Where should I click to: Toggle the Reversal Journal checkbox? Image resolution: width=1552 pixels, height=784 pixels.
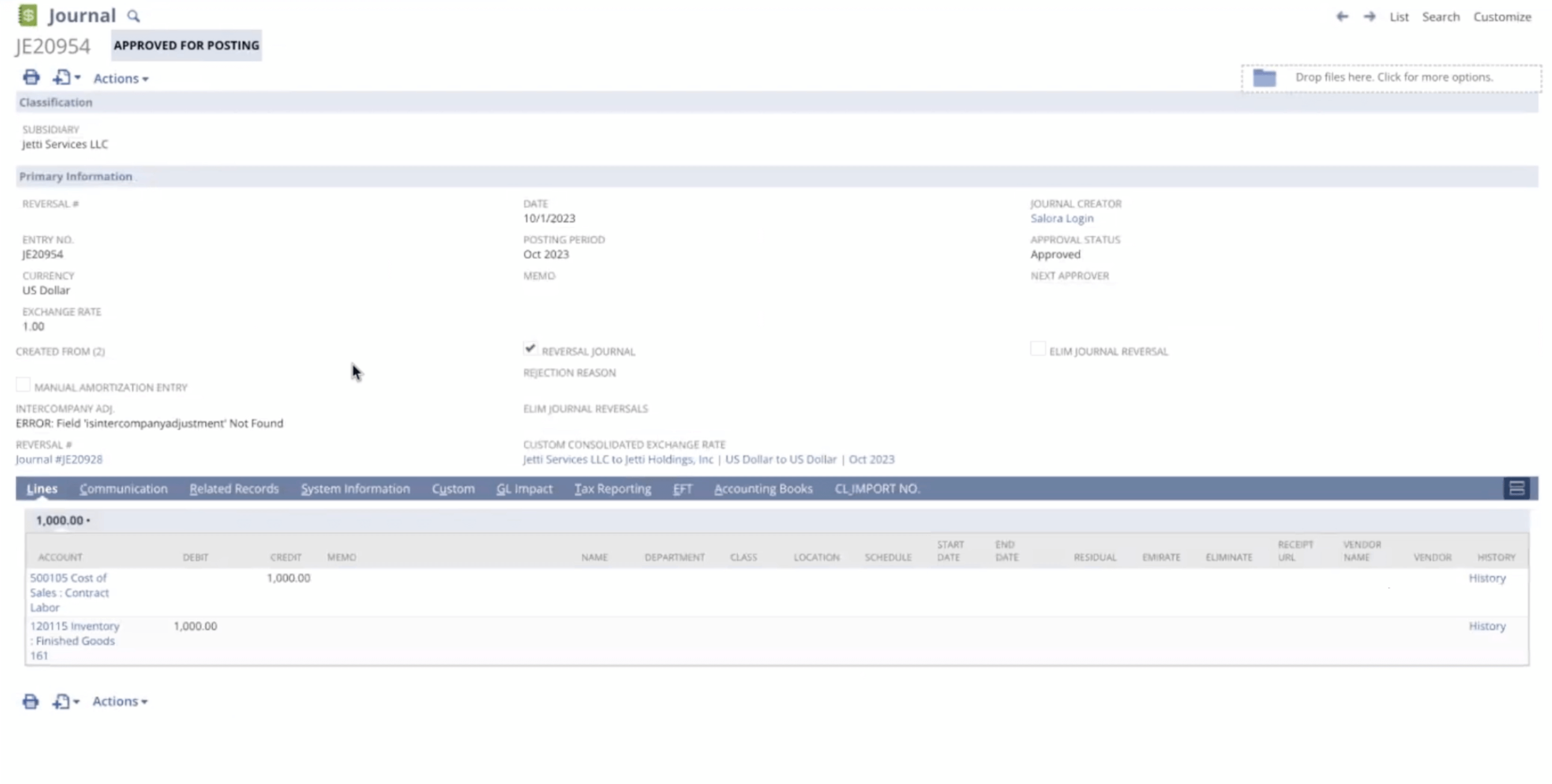point(529,349)
